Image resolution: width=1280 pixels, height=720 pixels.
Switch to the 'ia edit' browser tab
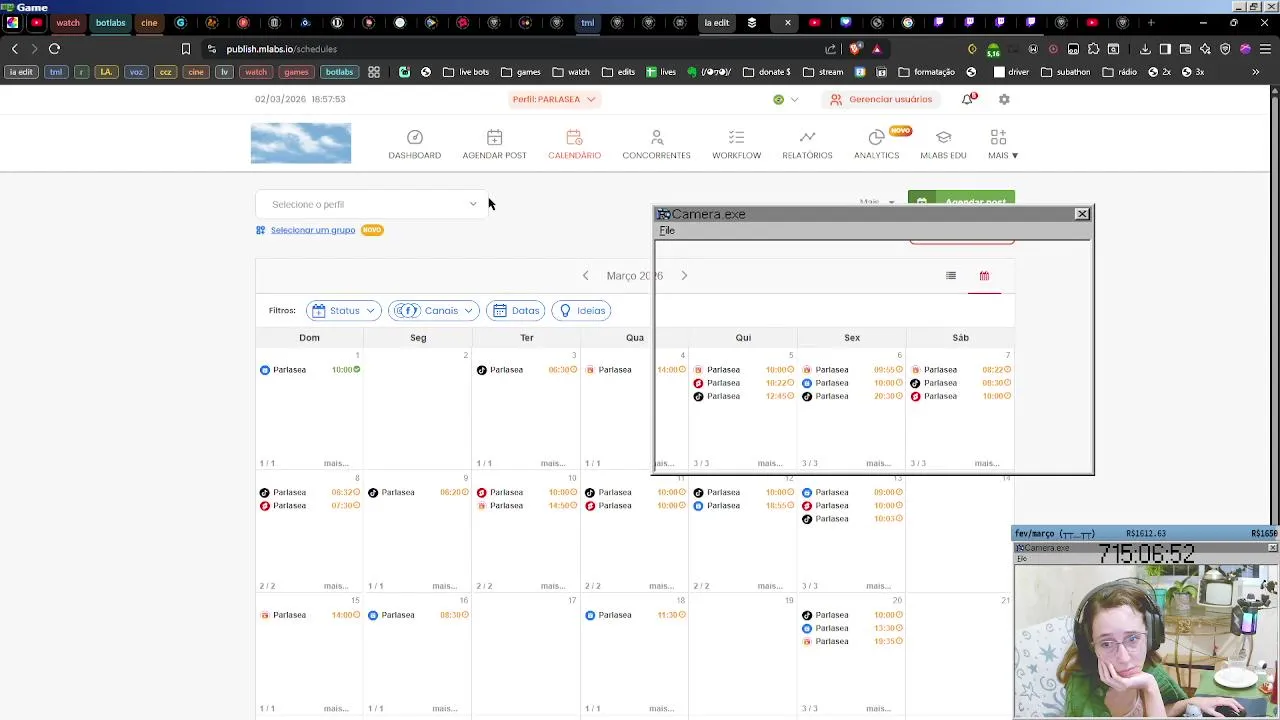point(717,22)
